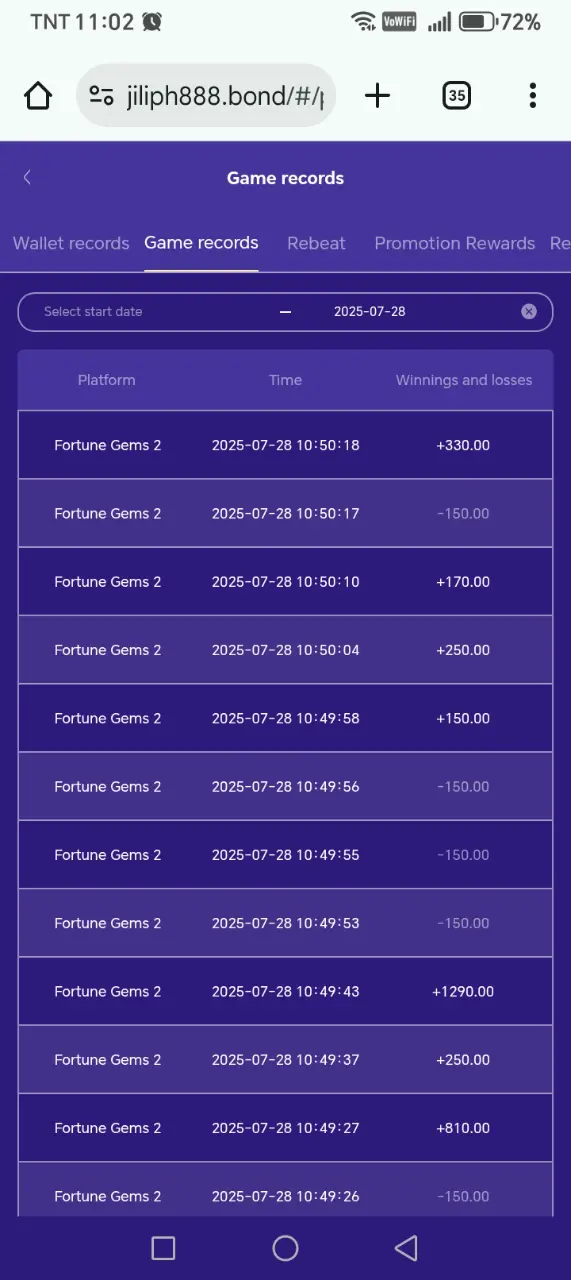Click the 2025-07-28 end date field

click(x=370, y=311)
